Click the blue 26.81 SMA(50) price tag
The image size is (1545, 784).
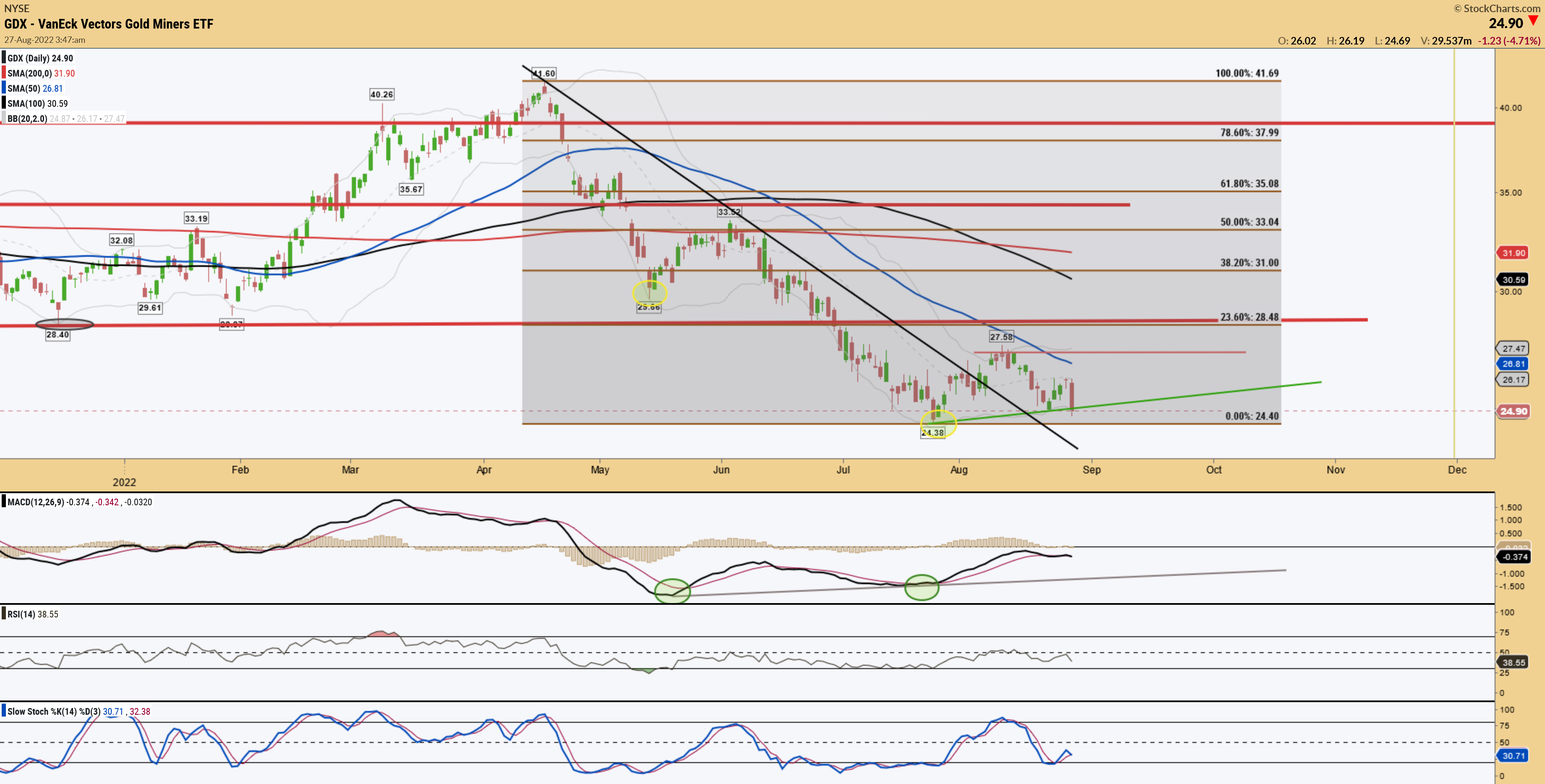point(1513,364)
